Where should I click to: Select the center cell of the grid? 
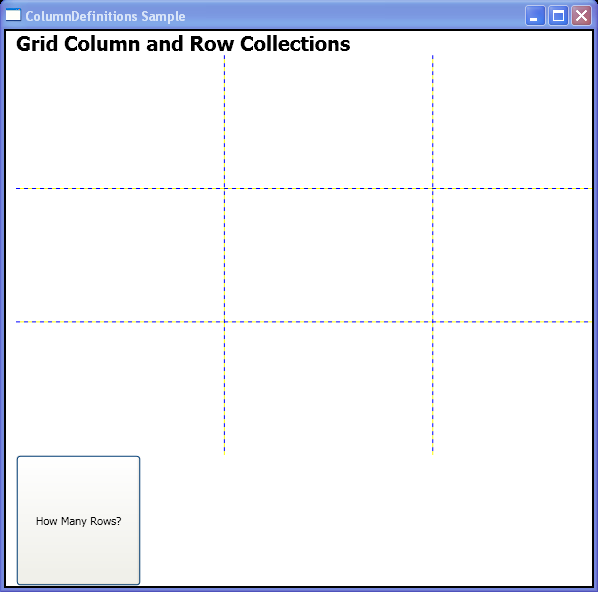click(328, 255)
